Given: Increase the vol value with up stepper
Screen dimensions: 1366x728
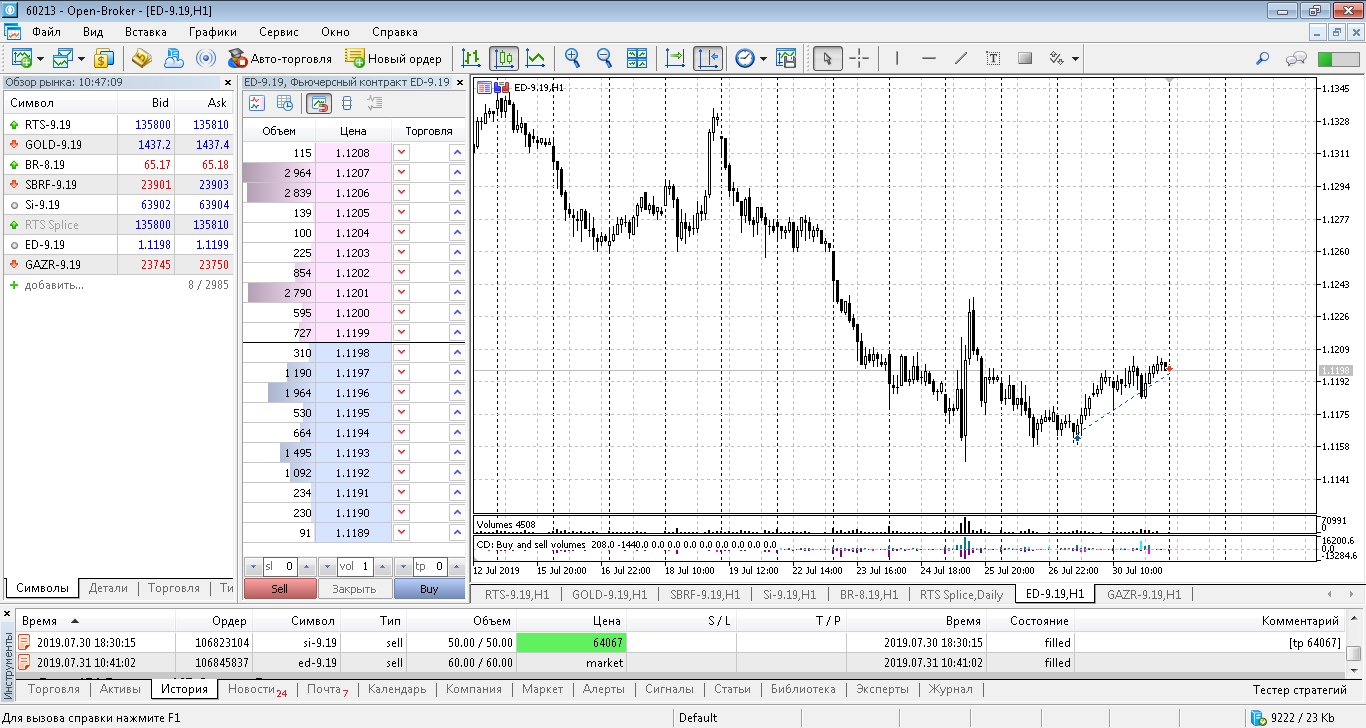Looking at the screenshot, I should (x=382, y=567).
